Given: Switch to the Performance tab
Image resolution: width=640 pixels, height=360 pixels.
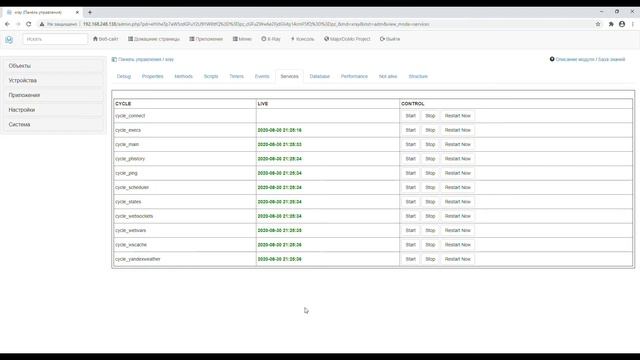Looking at the screenshot, I should 354,76.
